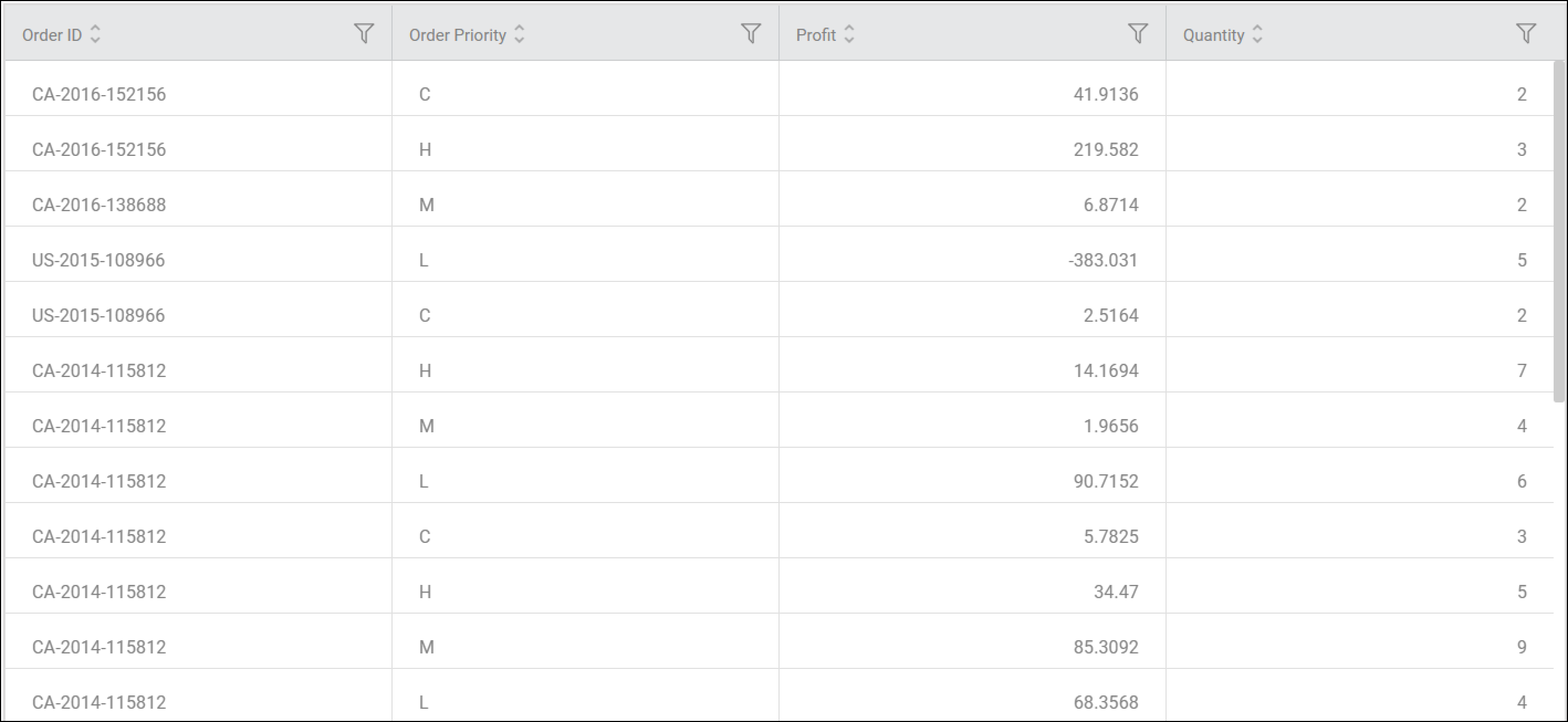Open the Order ID column filter
1568x722 pixels.
tap(363, 34)
